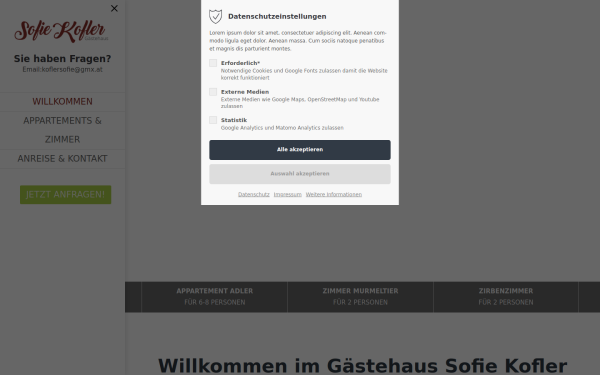This screenshot has height=375, width=600.
Task: Open the Appartements & Zimmer menu item
Action: (62, 130)
